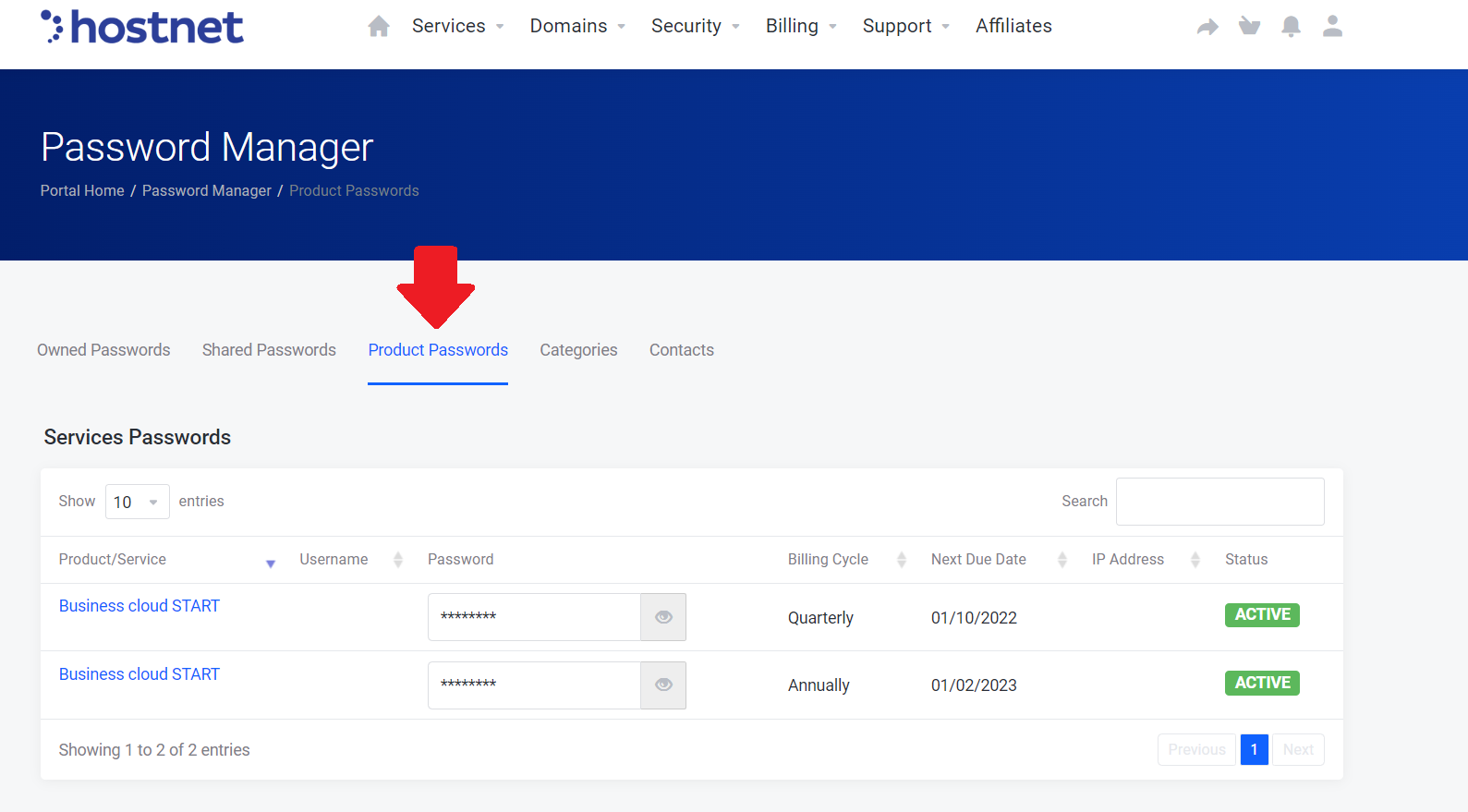Open the shopping basket icon
Screen dimensions: 1468x812
coord(1249,26)
